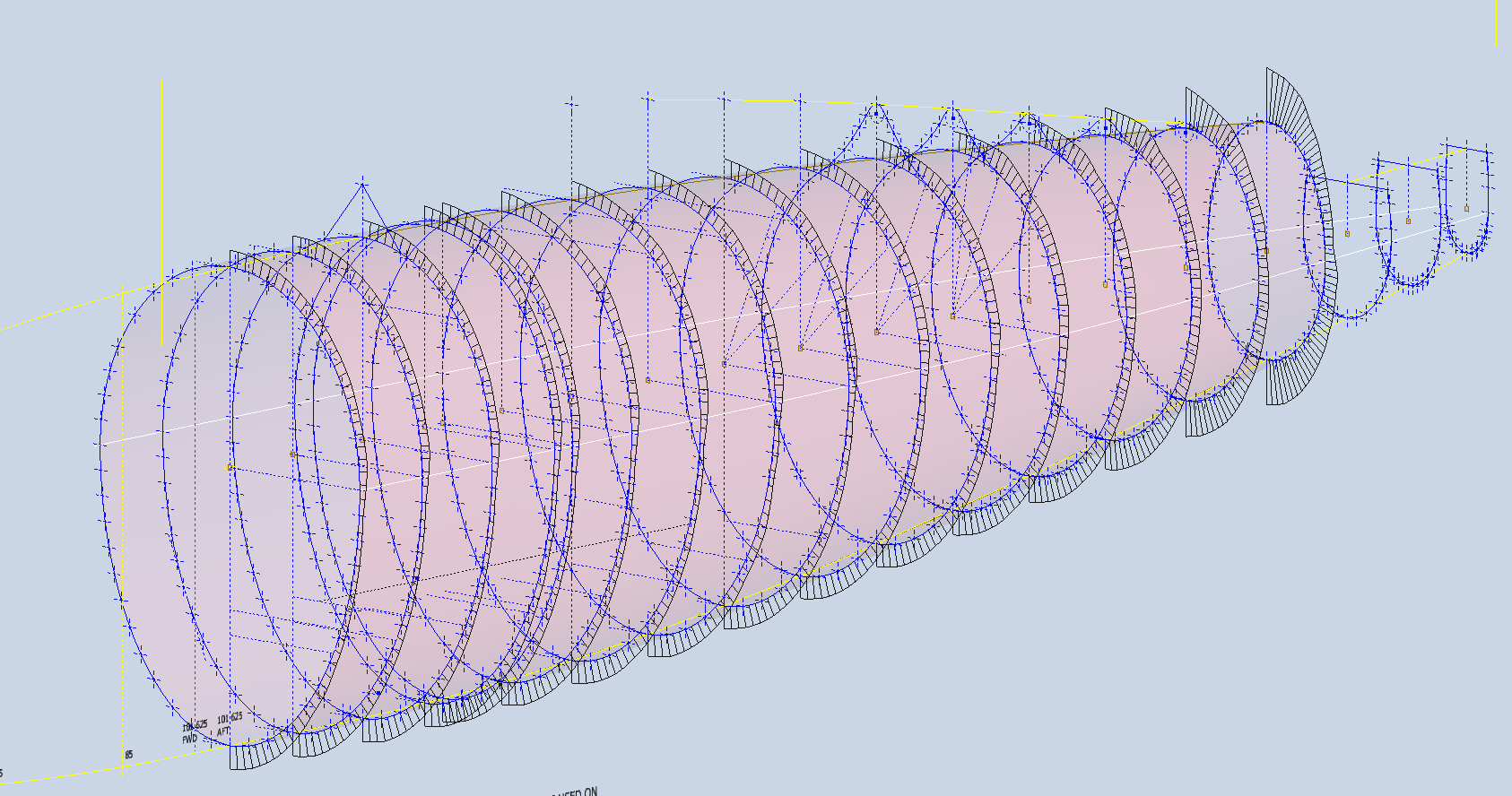Select apex of leftmost blue construction triangle
Viewport: 1512px width, 796px height.
click(362, 185)
